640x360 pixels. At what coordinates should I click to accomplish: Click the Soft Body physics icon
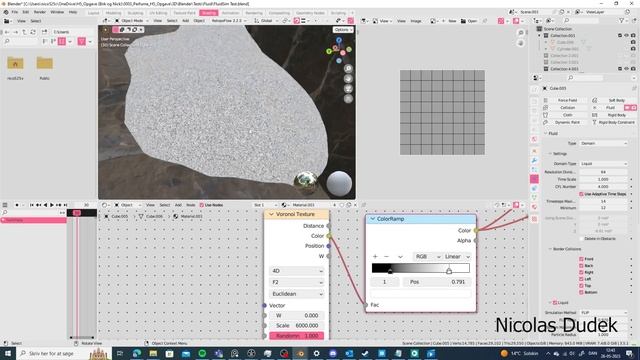595,100
